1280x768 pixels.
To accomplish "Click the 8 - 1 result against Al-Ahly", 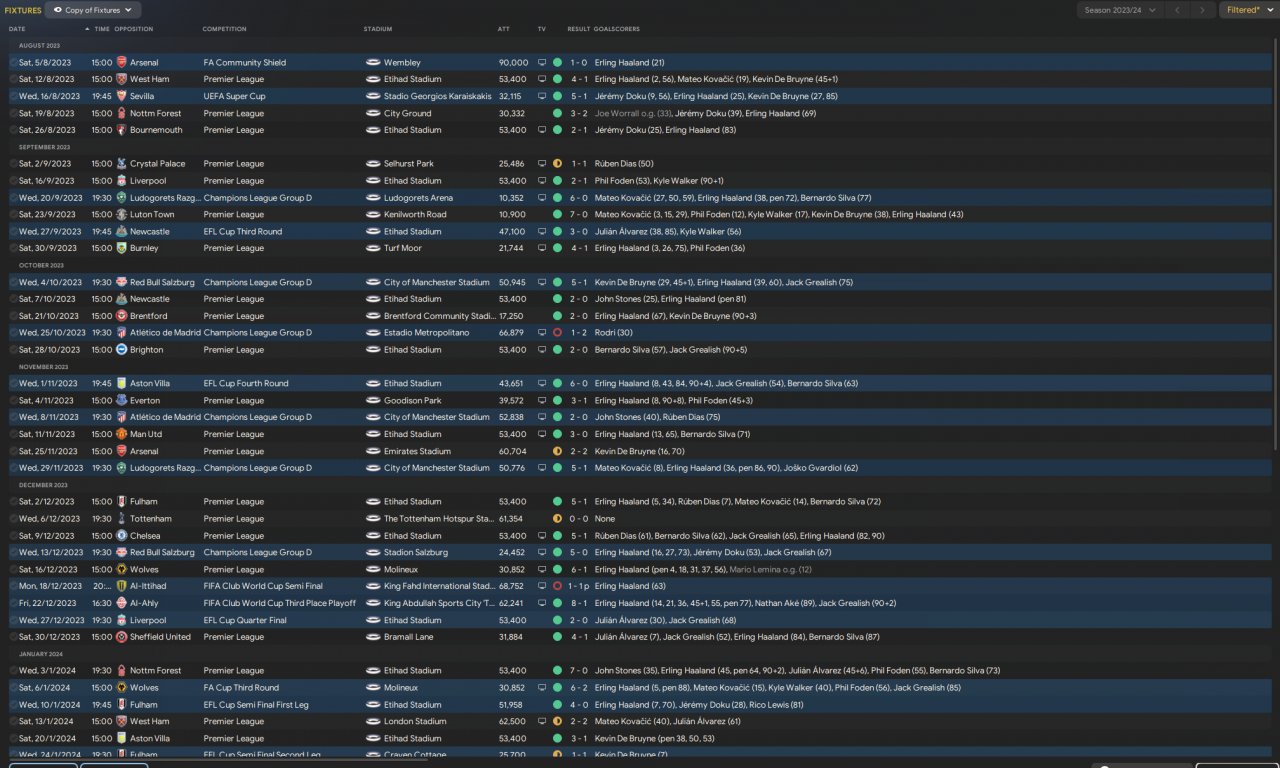I will [x=579, y=603].
